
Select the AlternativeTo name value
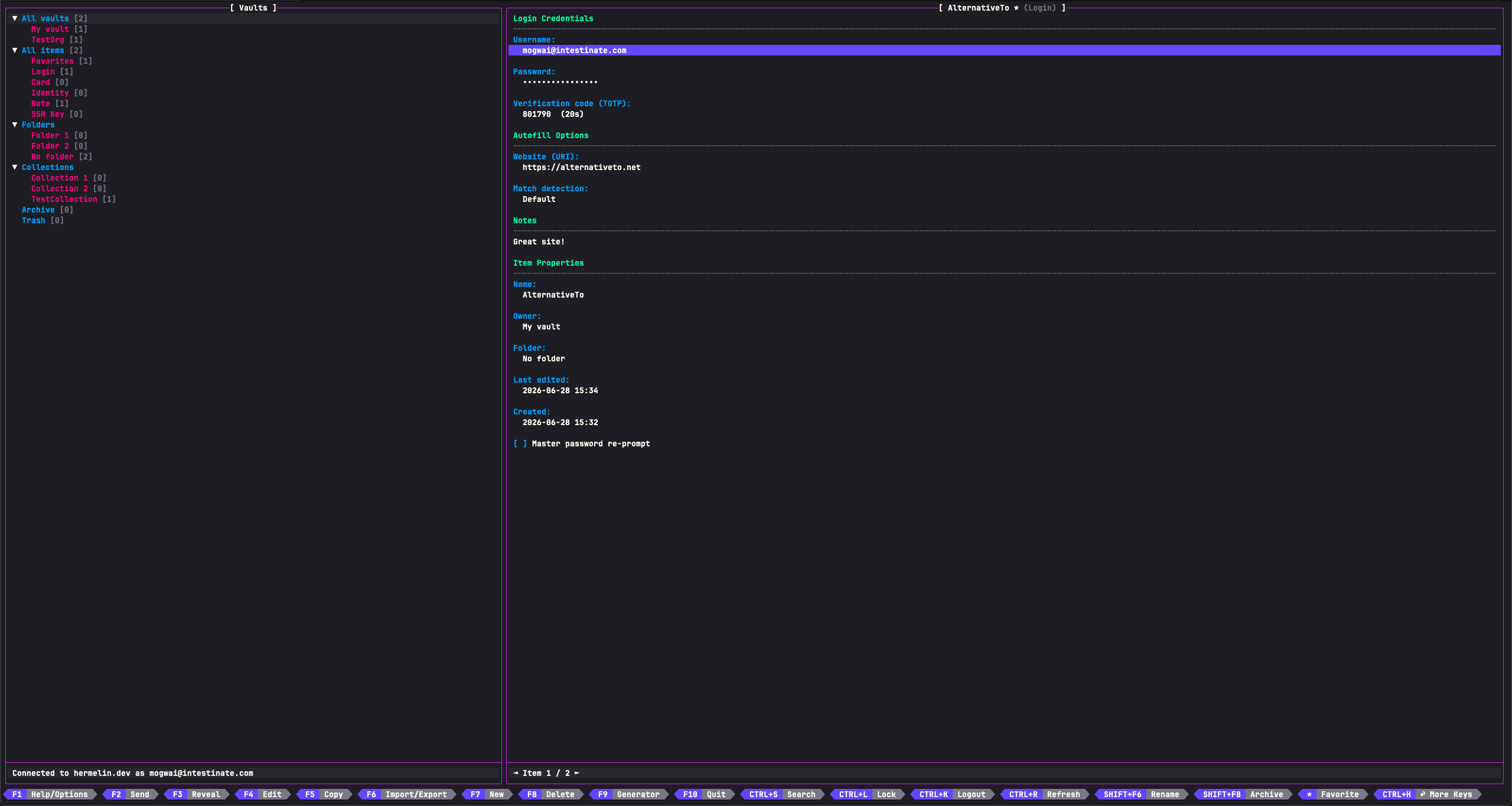pyautogui.click(x=553, y=295)
